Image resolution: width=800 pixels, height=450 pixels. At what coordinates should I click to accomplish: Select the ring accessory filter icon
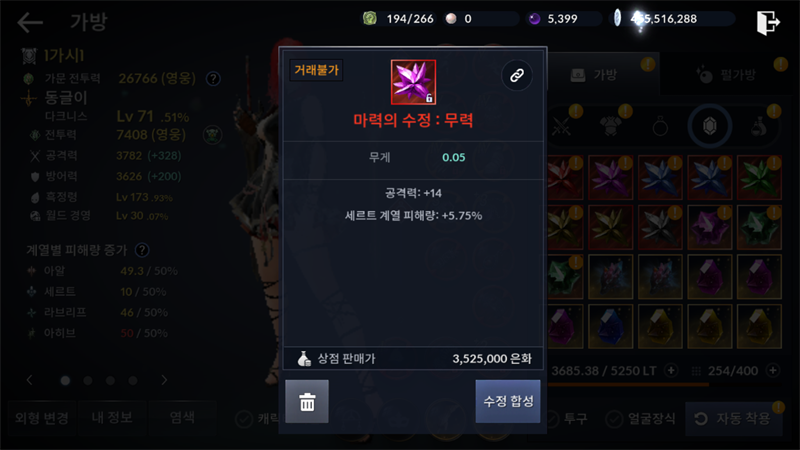pos(660,126)
